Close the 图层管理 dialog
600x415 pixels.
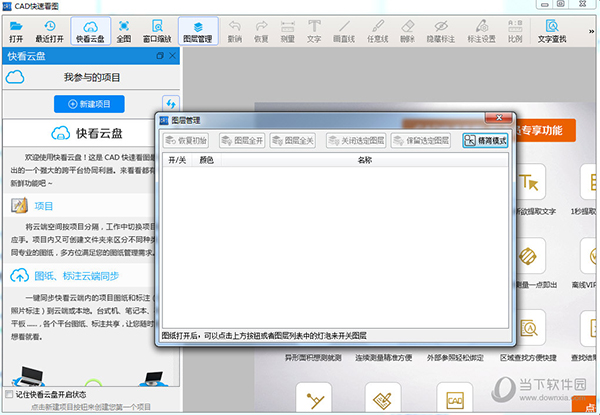pyautogui.click(x=499, y=118)
